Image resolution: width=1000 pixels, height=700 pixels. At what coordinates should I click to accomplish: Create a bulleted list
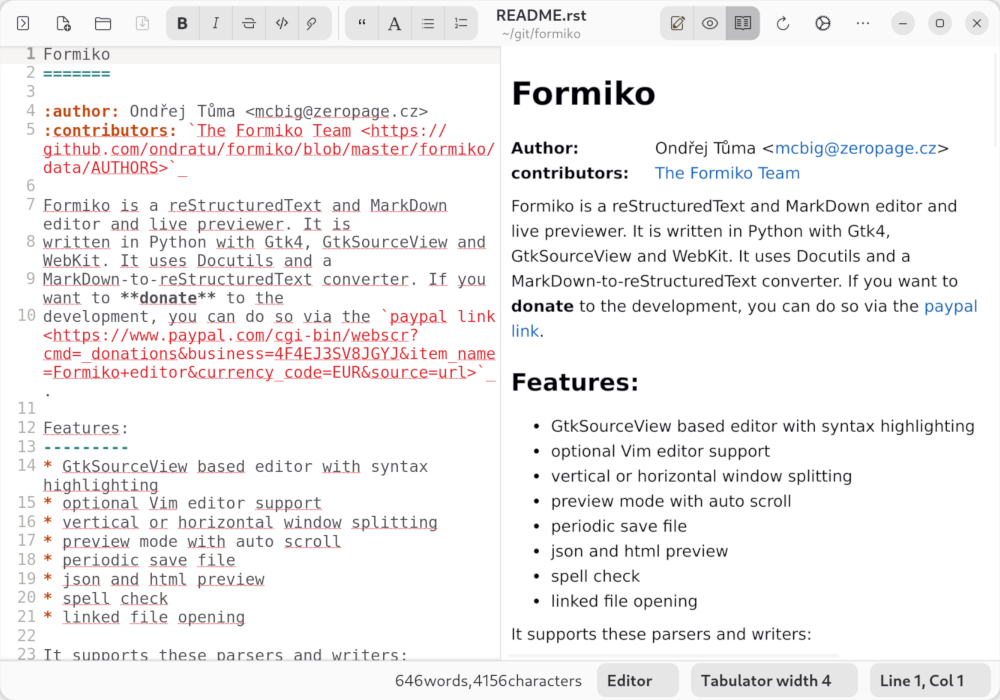(x=428, y=22)
